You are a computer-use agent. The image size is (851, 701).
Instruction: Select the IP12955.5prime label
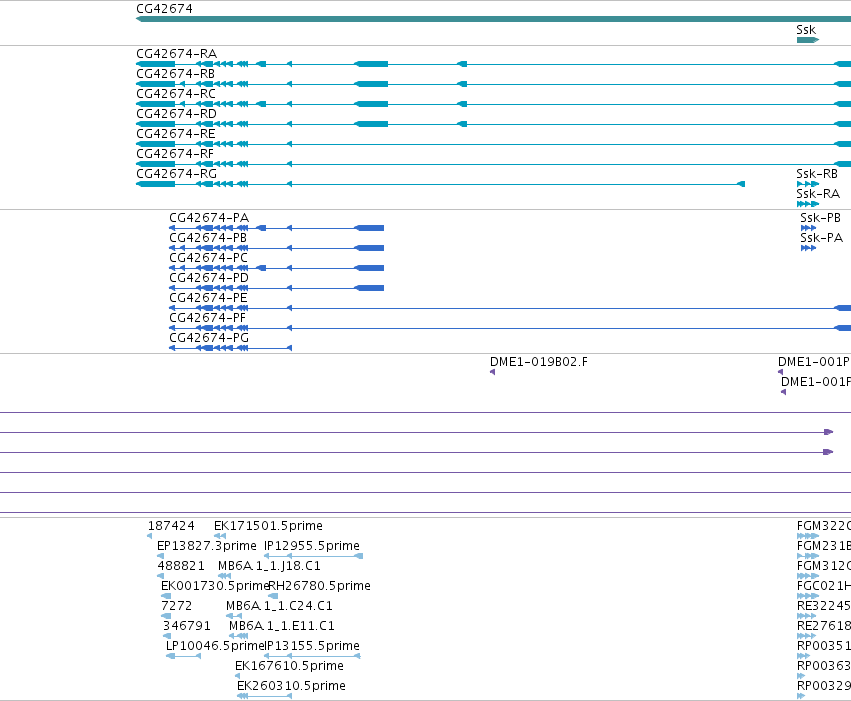point(312,546)
